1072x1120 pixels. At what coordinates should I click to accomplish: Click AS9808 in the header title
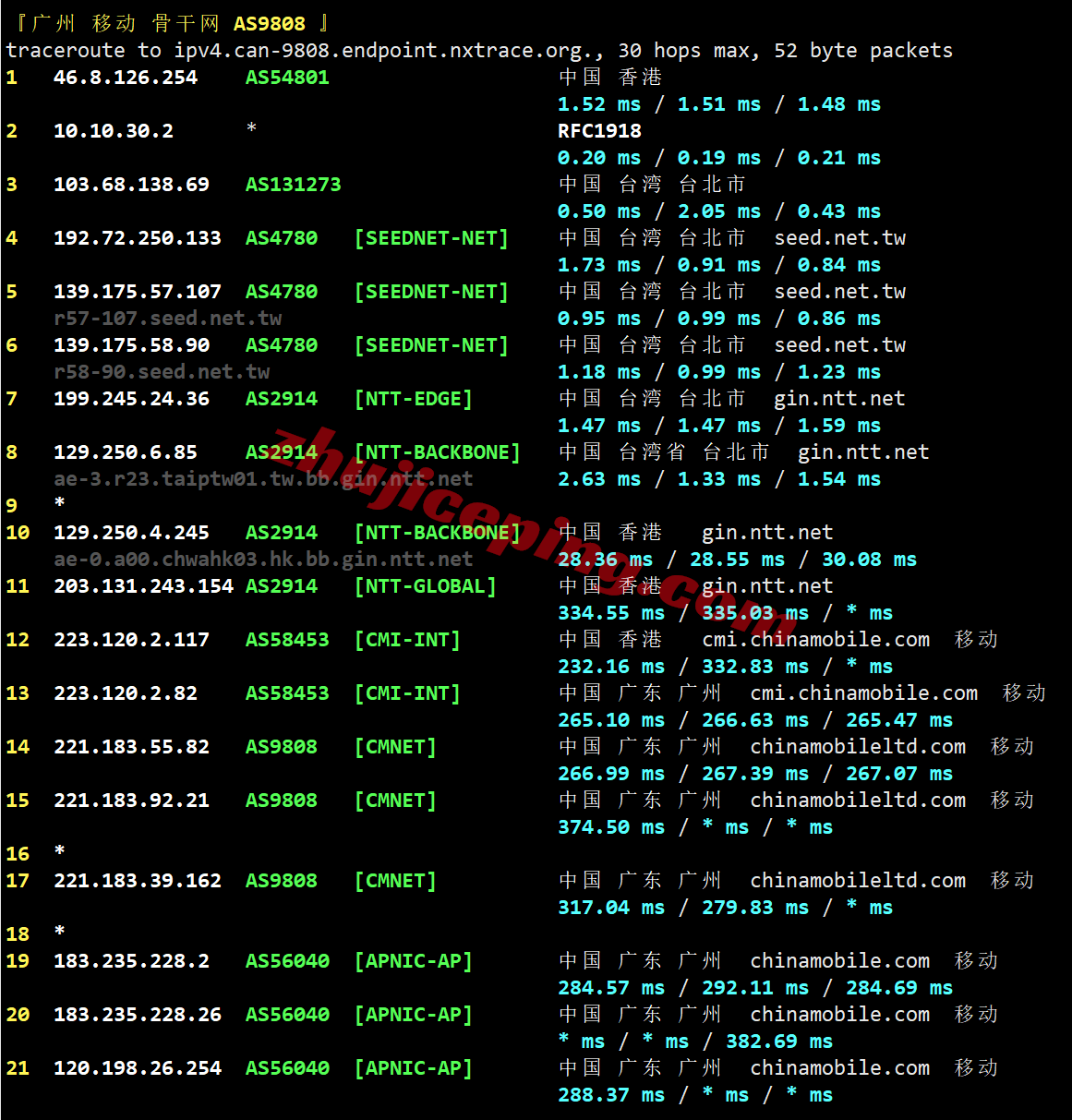(270, 23)
